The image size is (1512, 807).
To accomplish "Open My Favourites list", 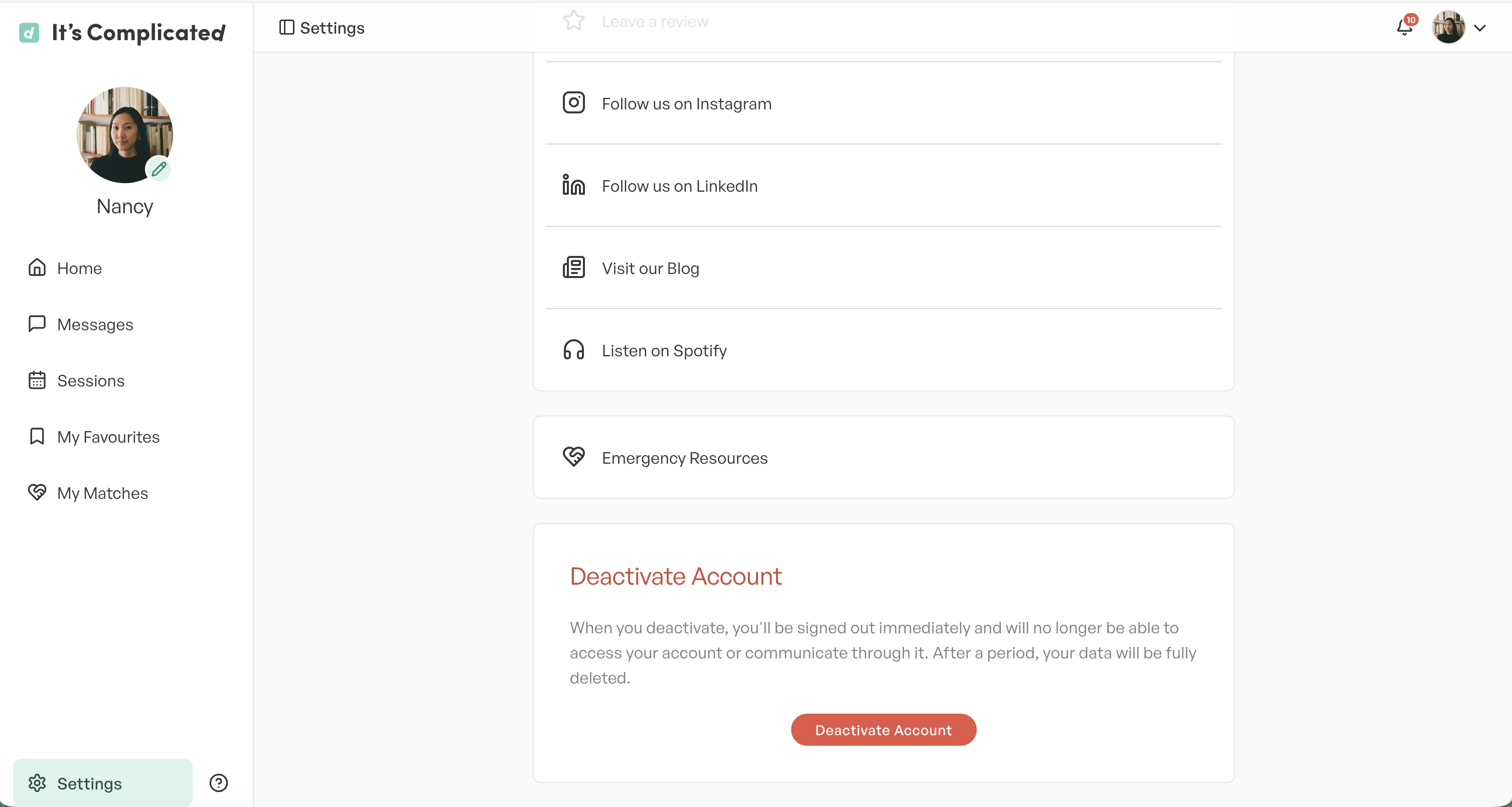I will point(108,438).
